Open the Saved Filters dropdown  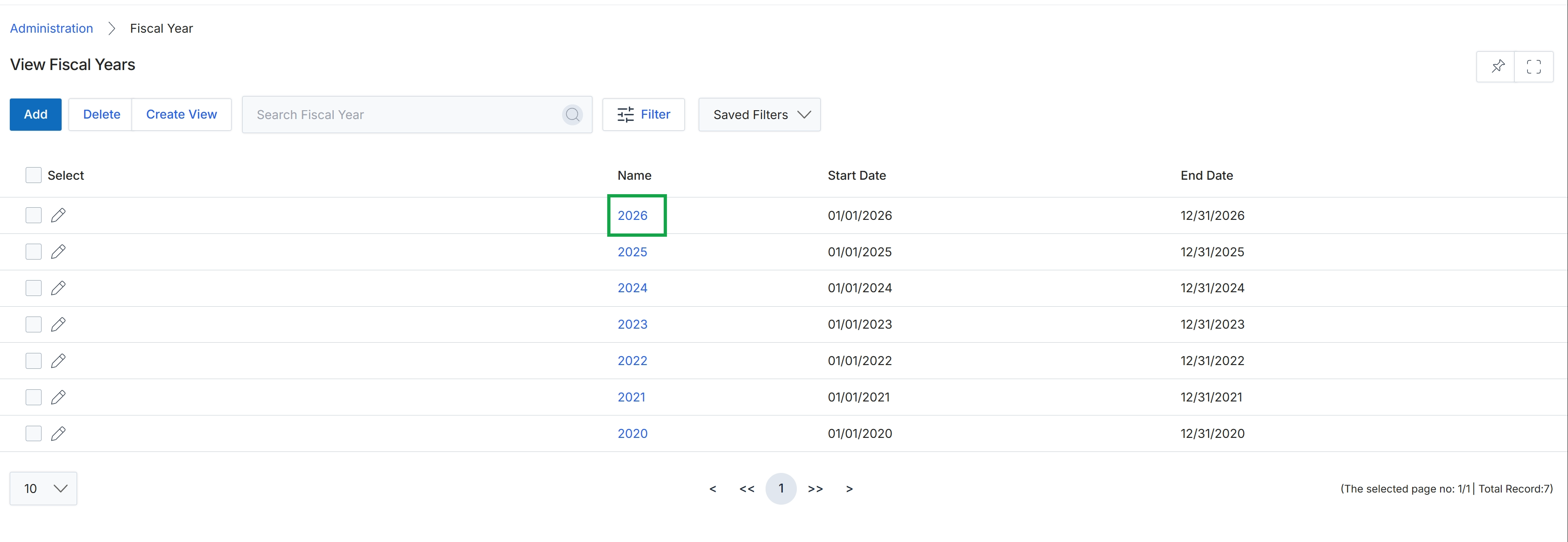(759, 114)
